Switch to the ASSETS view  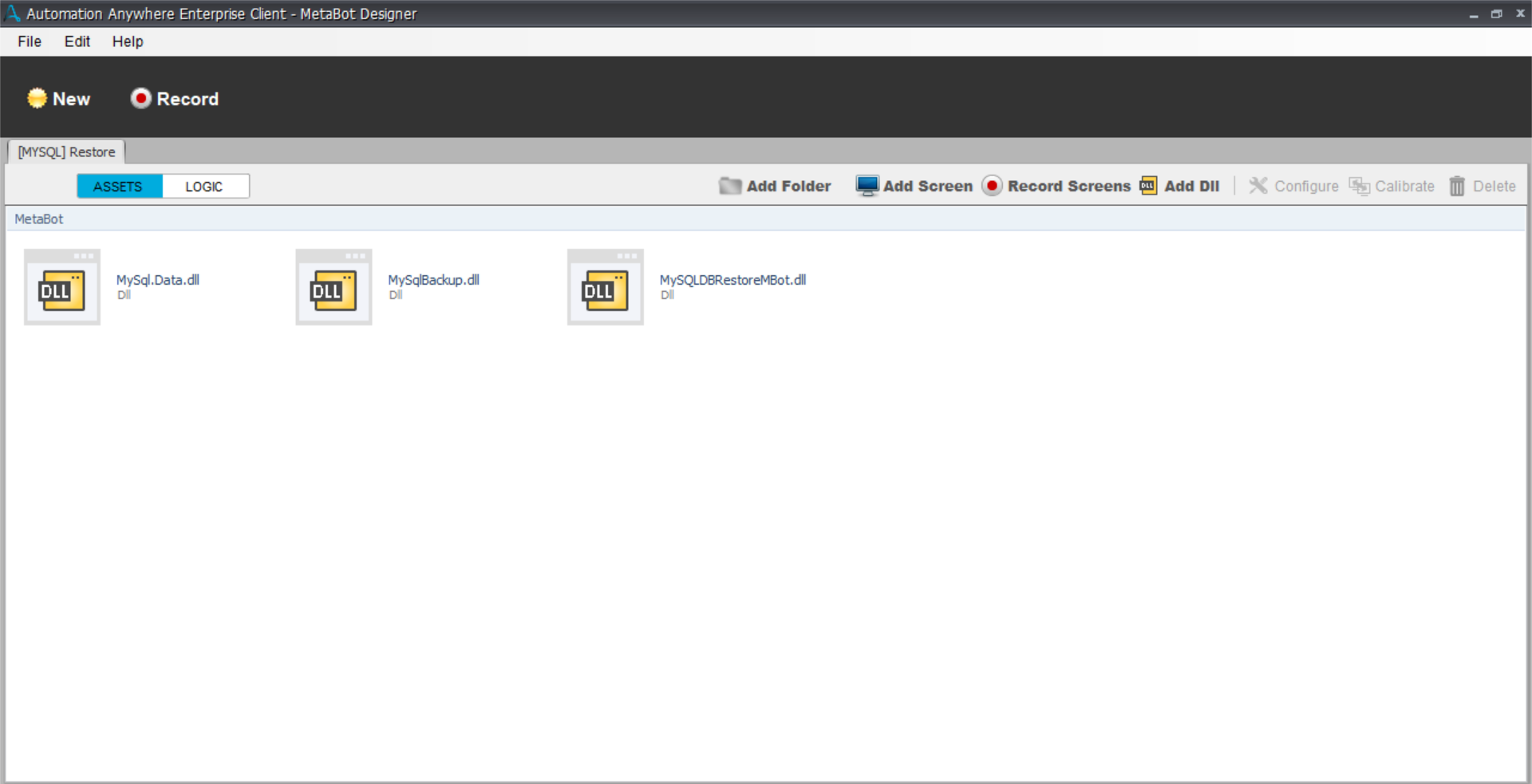(x=120, y=186)
